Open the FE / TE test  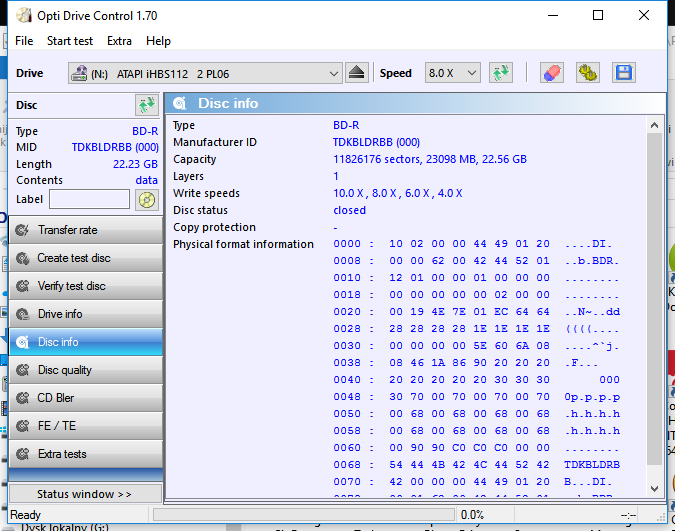[x=86, y=426]
